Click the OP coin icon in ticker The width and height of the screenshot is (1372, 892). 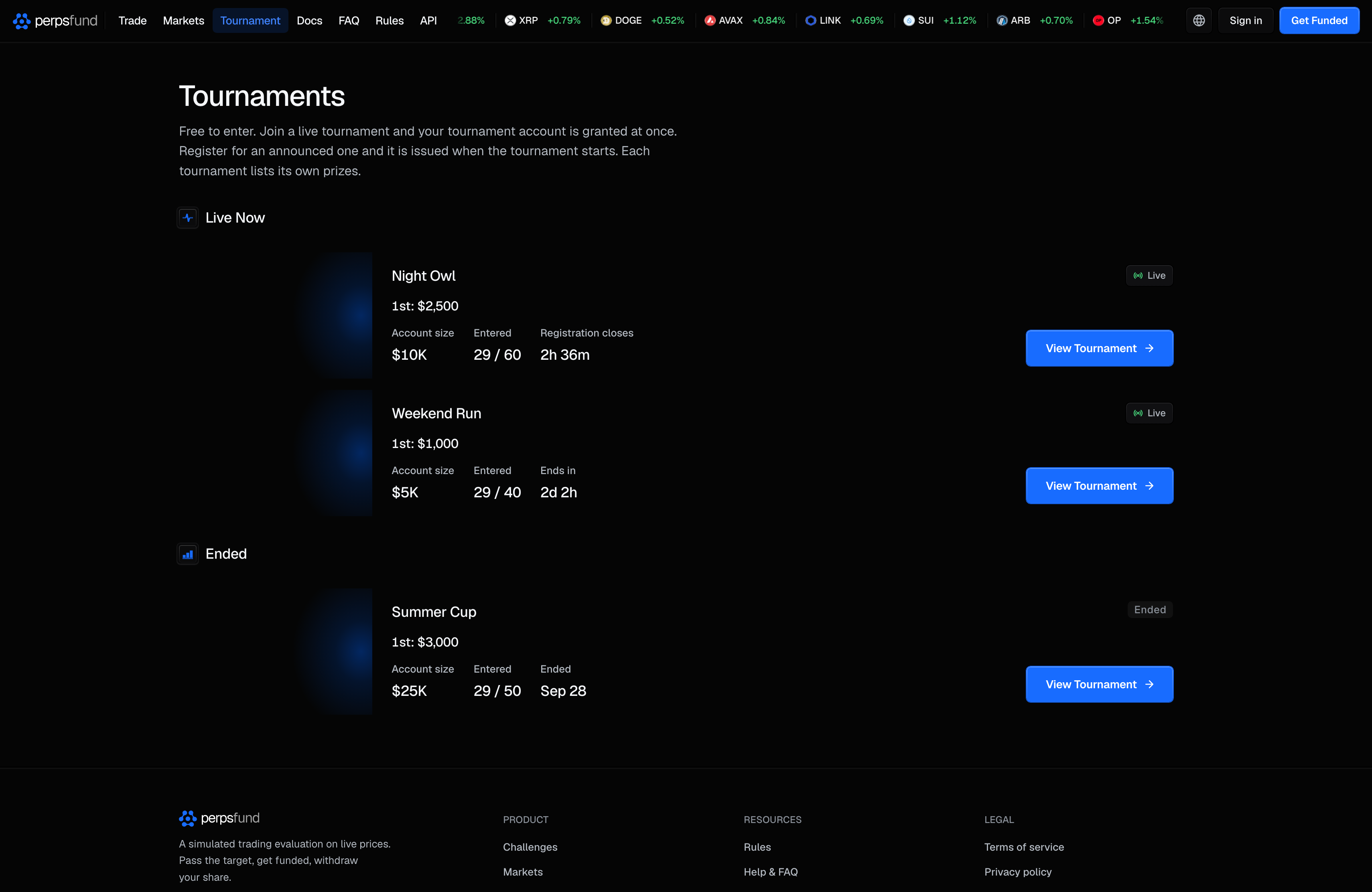pyautogui.click(x=1098, y=21)
